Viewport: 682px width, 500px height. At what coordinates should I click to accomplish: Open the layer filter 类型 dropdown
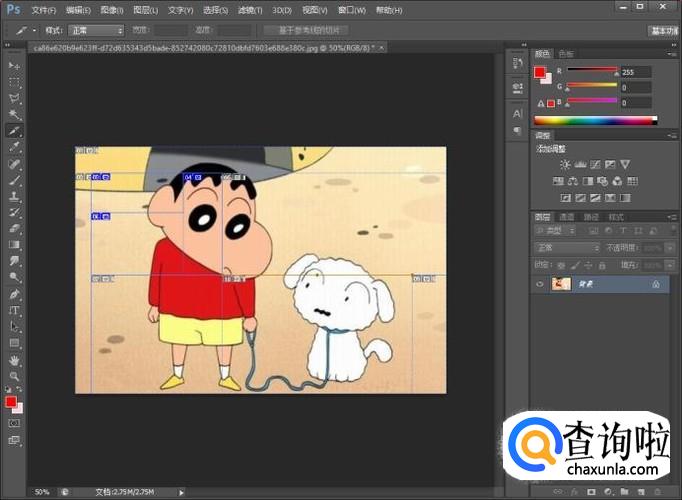click(555, 231)
